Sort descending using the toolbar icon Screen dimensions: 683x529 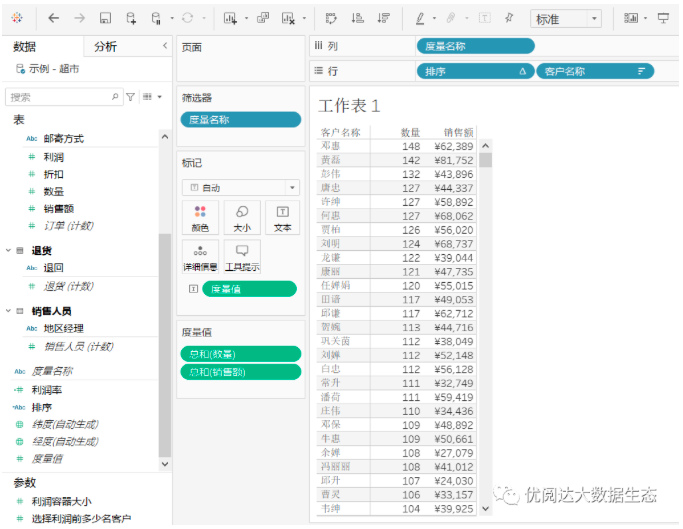383,18
